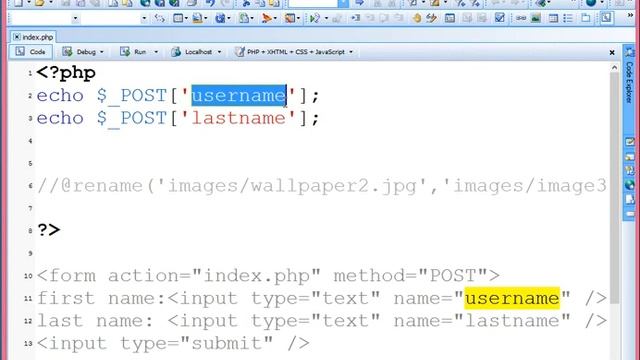Activate the Code view button
640x360 pixels.
31,52
